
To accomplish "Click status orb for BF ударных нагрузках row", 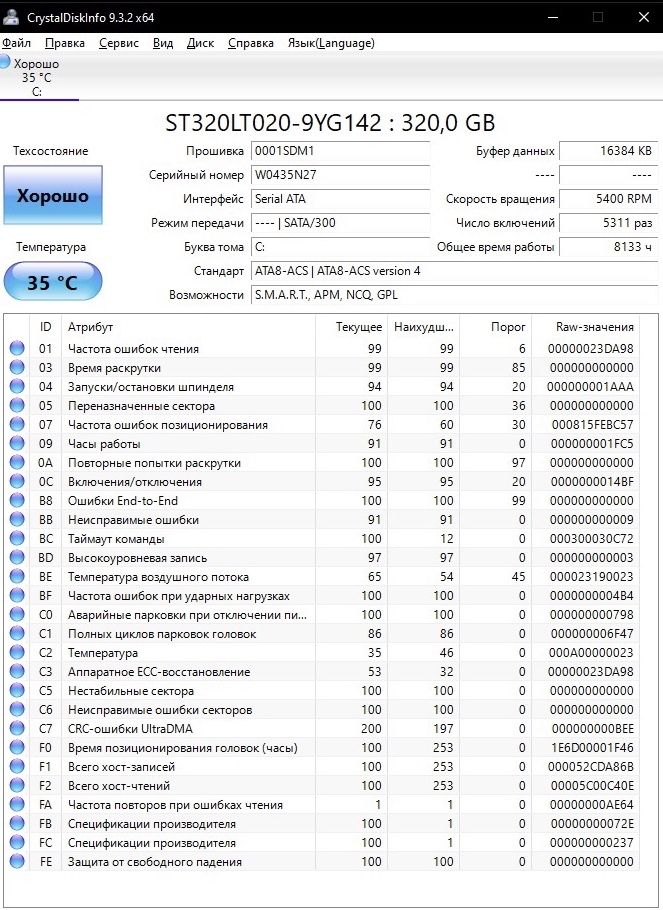I will click(17, 595).
